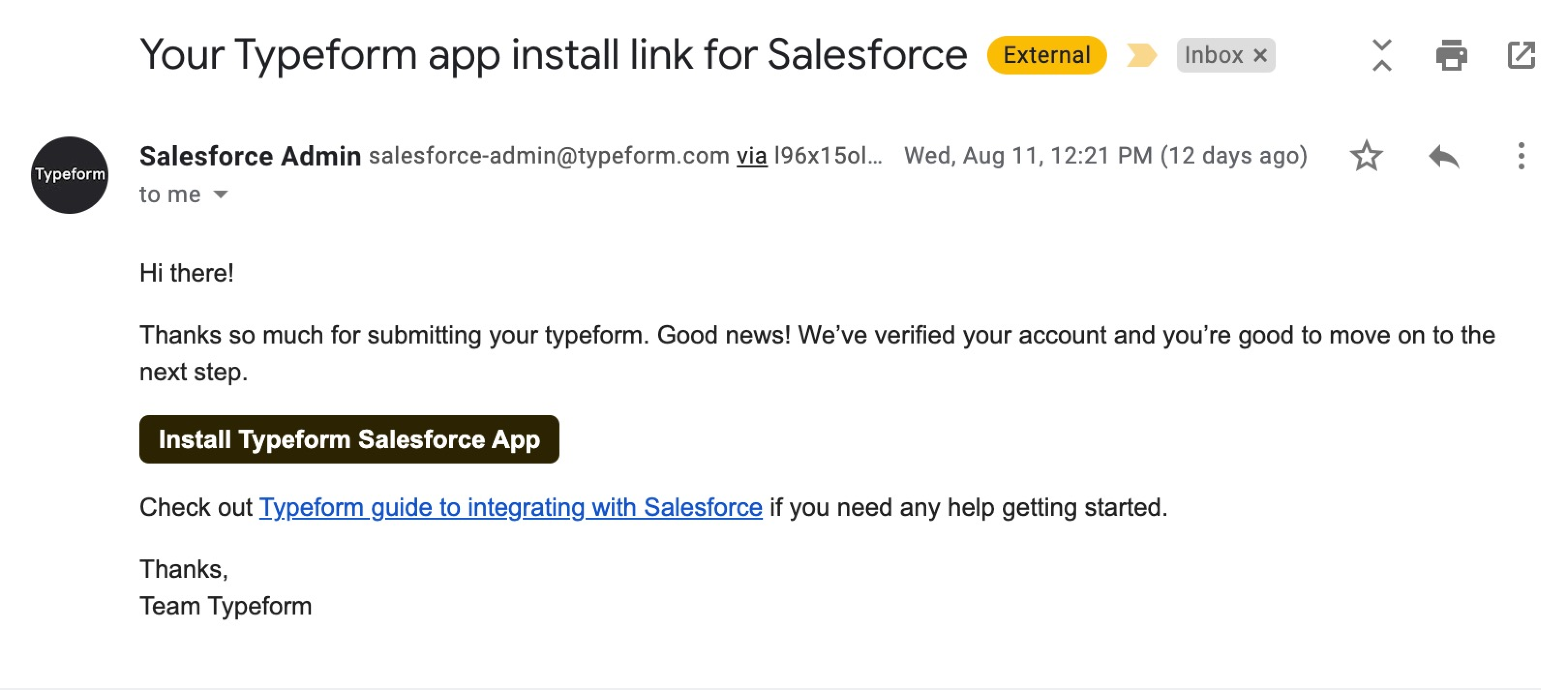
Task: Click the Salesforce Admin sender name
Action: (250, 156)
